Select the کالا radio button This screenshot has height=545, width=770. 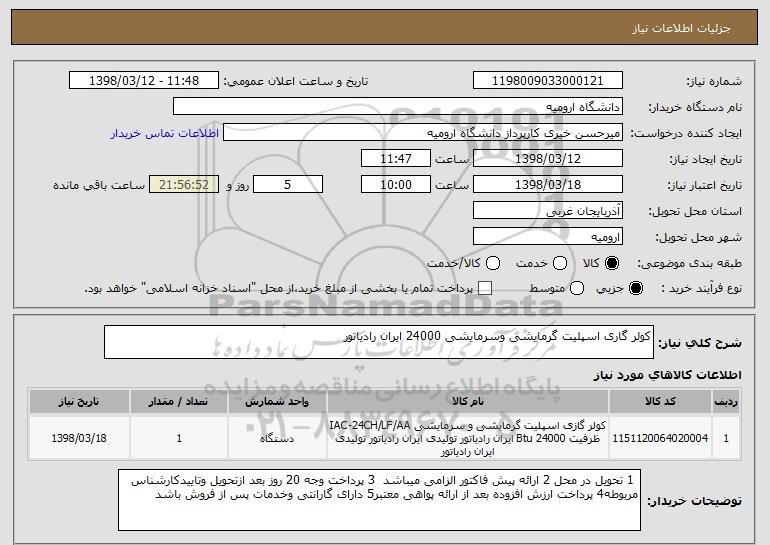point(612,264)
